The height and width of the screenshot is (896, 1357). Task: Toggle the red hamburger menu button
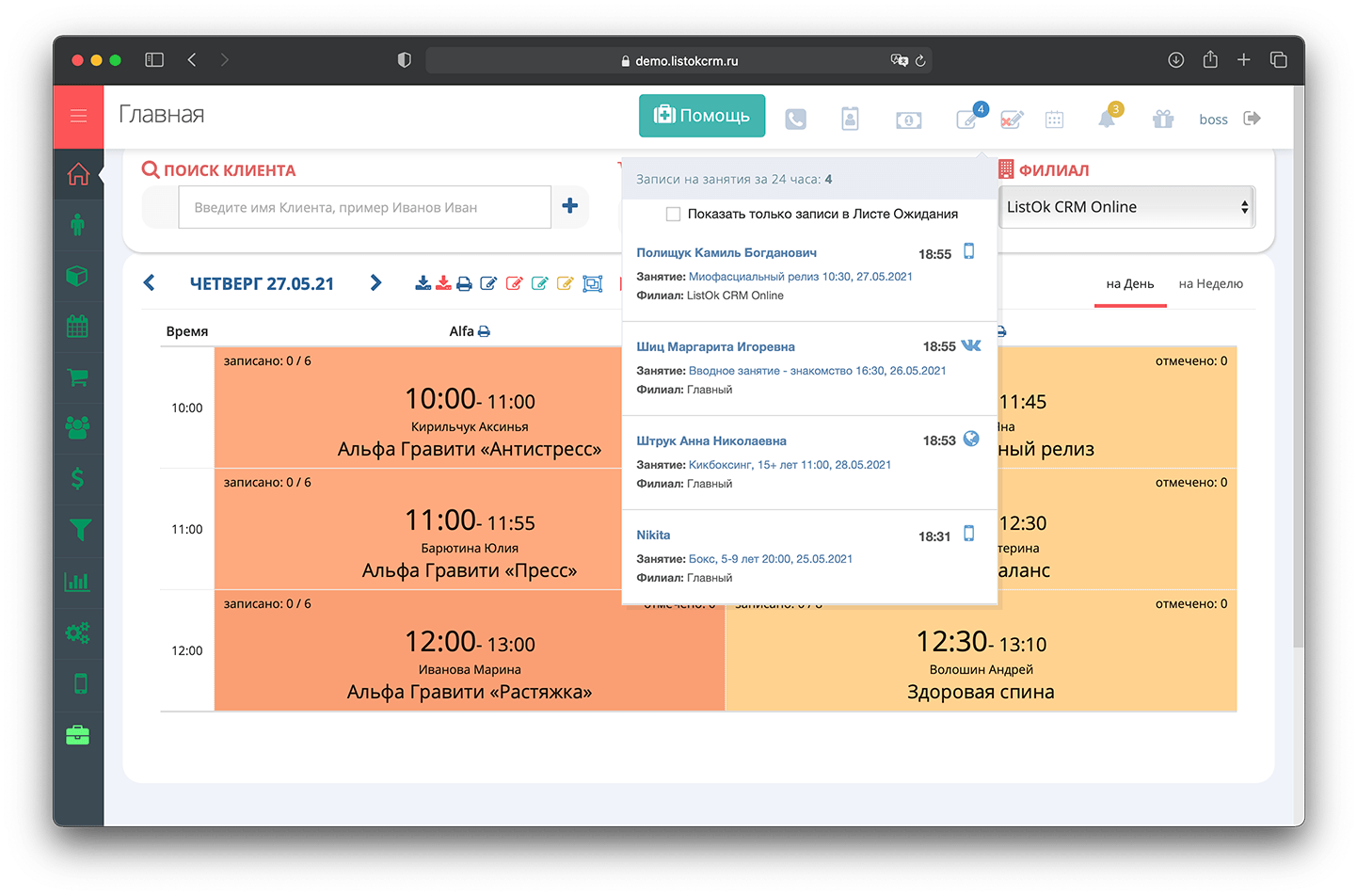coord(78,116)
